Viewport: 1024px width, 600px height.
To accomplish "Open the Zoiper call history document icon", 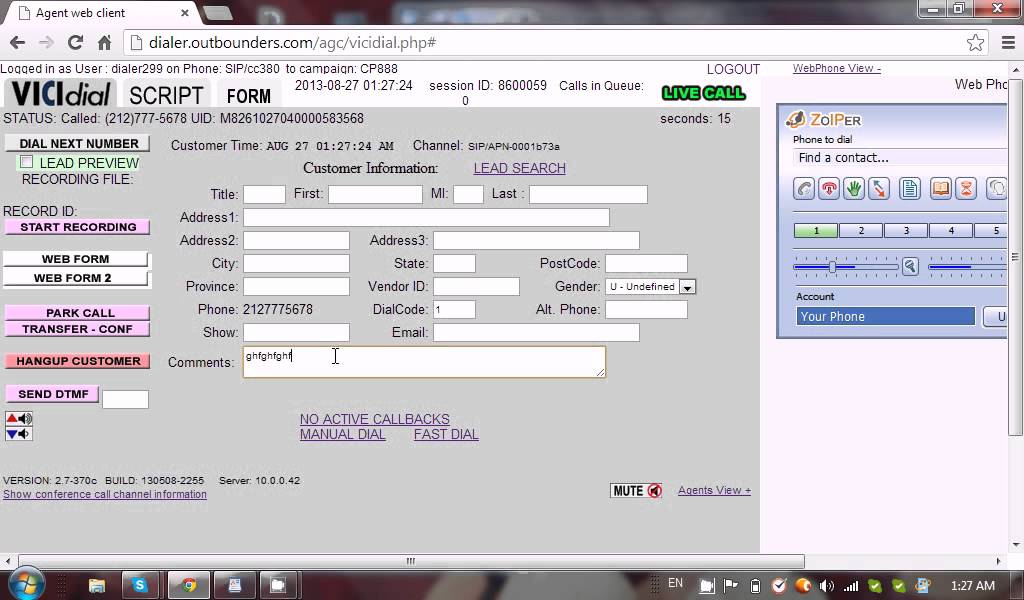I will tap(909, 189).
